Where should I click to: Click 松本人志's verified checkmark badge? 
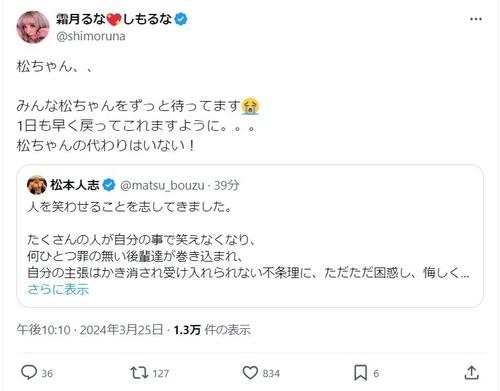[109, 185]
